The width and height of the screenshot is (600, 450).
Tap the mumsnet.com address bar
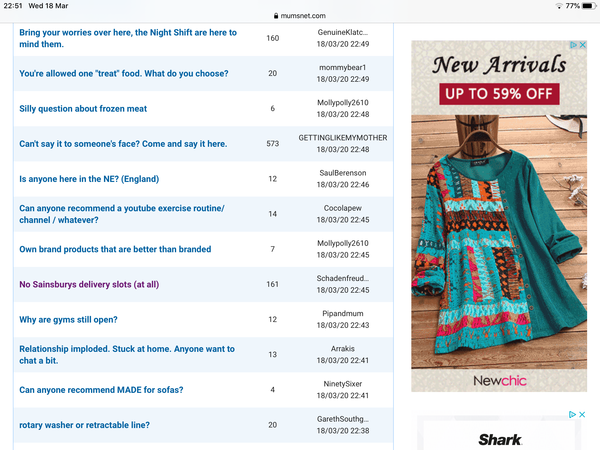coord(300,16)
